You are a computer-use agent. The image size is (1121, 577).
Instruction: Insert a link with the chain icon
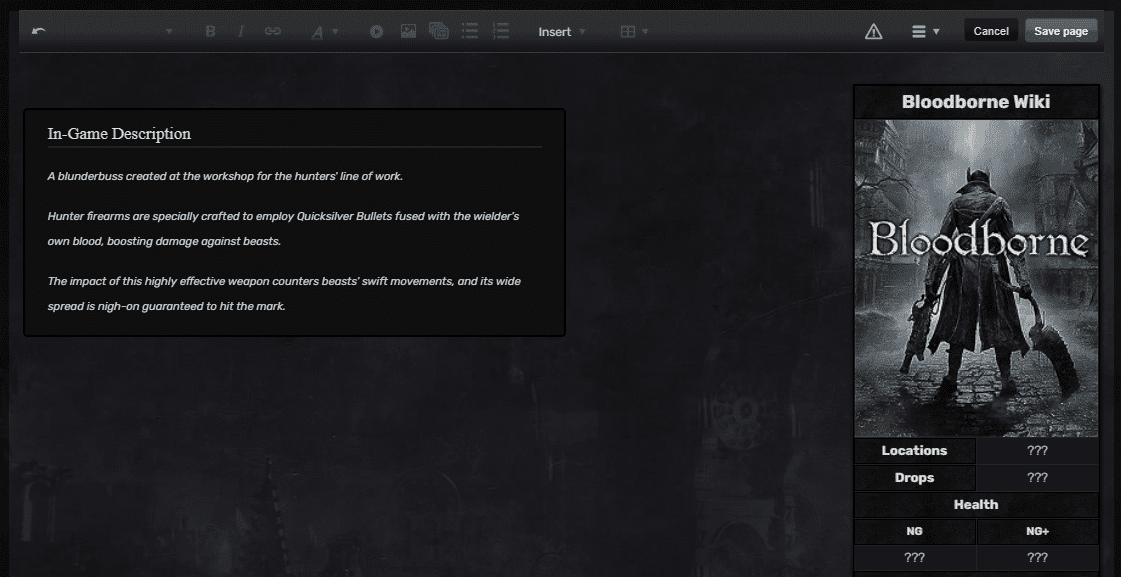click(x=272, y=31)
